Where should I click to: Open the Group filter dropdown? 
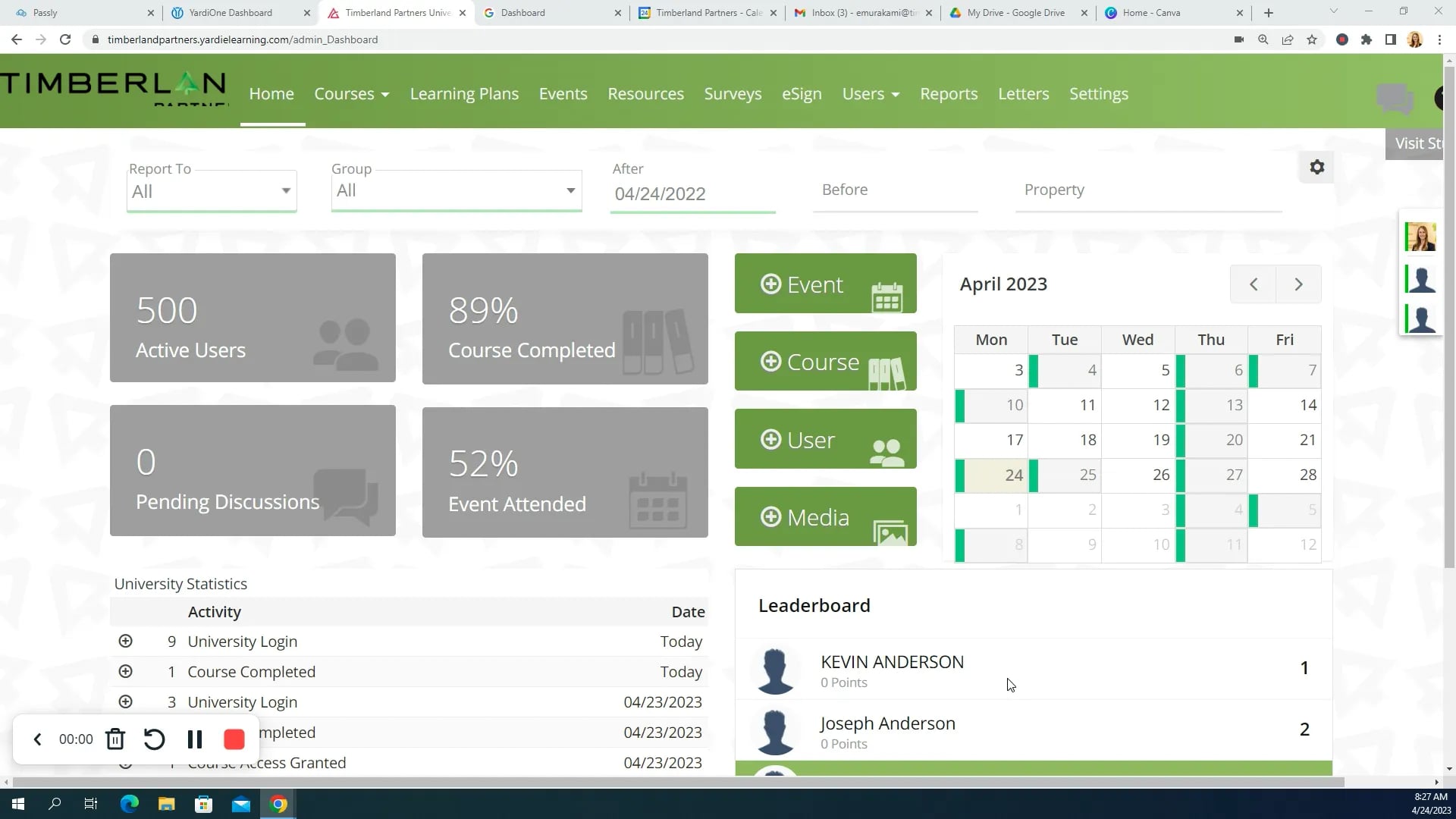[x=570, y=190]
